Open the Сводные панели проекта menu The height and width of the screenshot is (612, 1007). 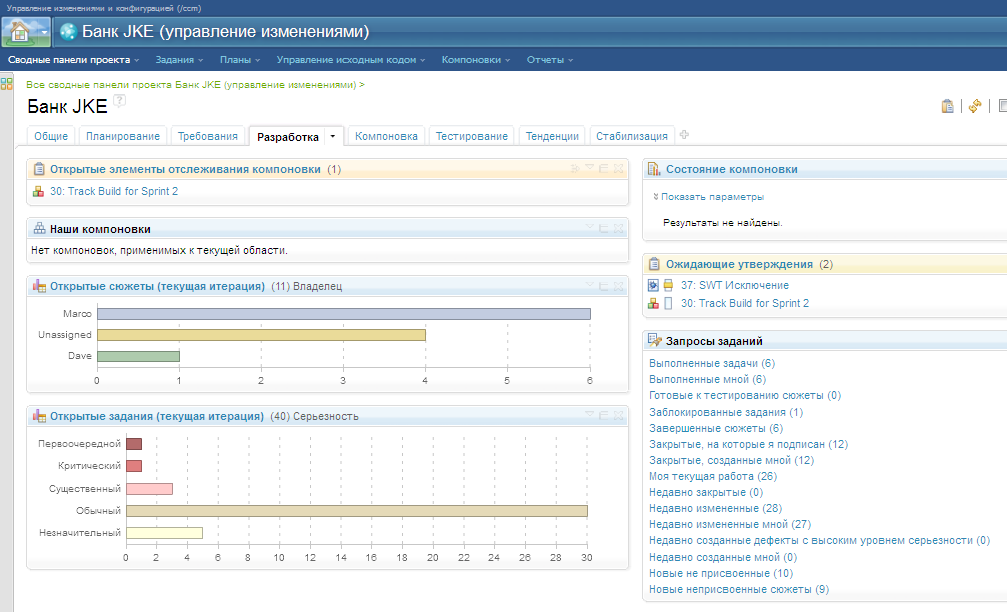pyautogui.click(x=73, y=60)
